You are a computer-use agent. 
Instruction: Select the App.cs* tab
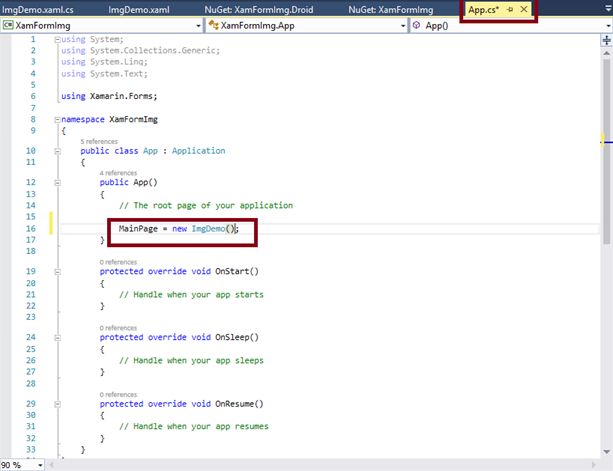[484, 9]
